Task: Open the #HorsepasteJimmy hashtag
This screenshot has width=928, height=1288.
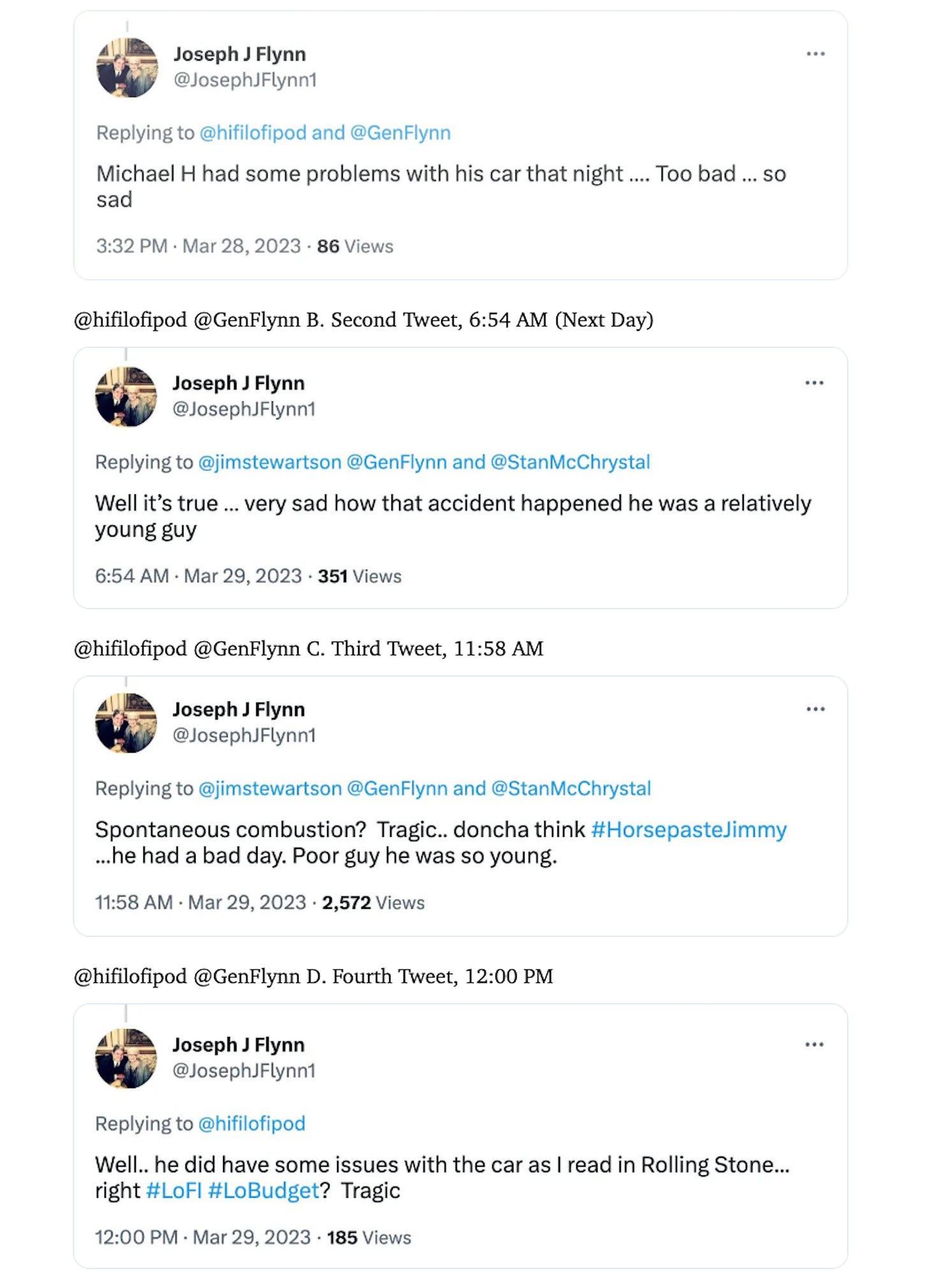Action: coord(689,830)
